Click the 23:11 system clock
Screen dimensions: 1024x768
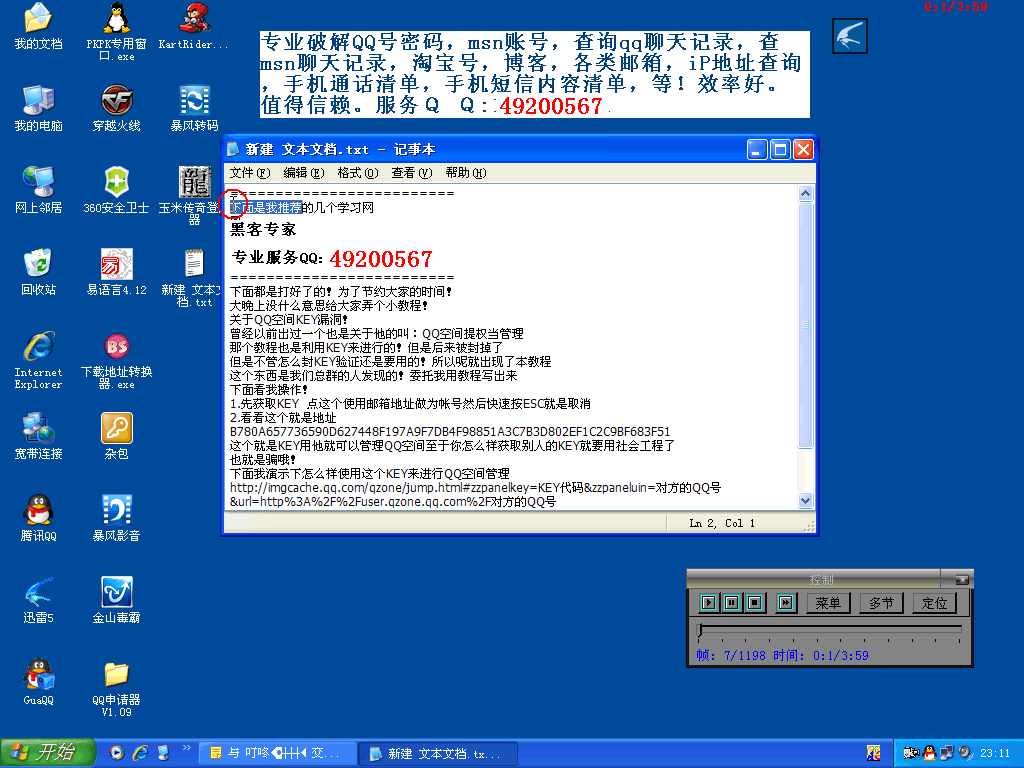[995, 754]
